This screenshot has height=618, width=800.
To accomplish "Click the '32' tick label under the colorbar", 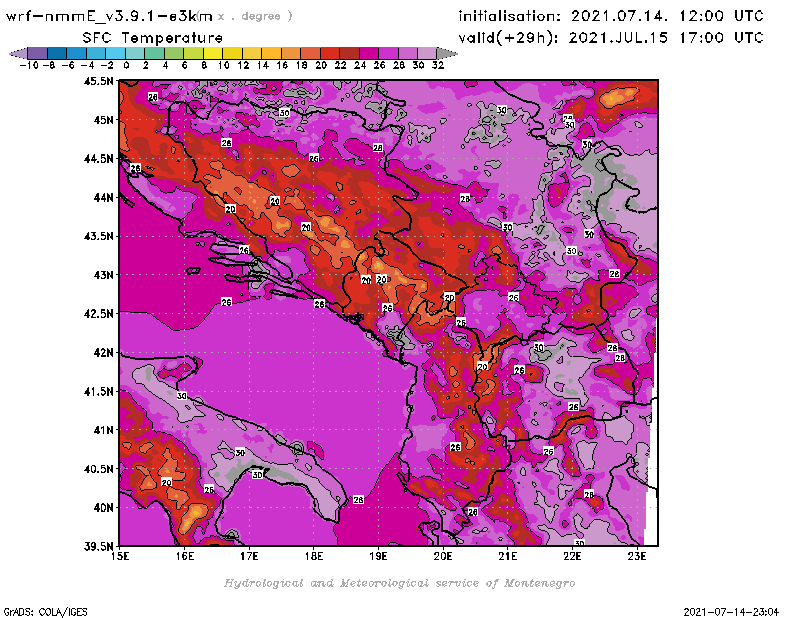I will tap(438, 65).
